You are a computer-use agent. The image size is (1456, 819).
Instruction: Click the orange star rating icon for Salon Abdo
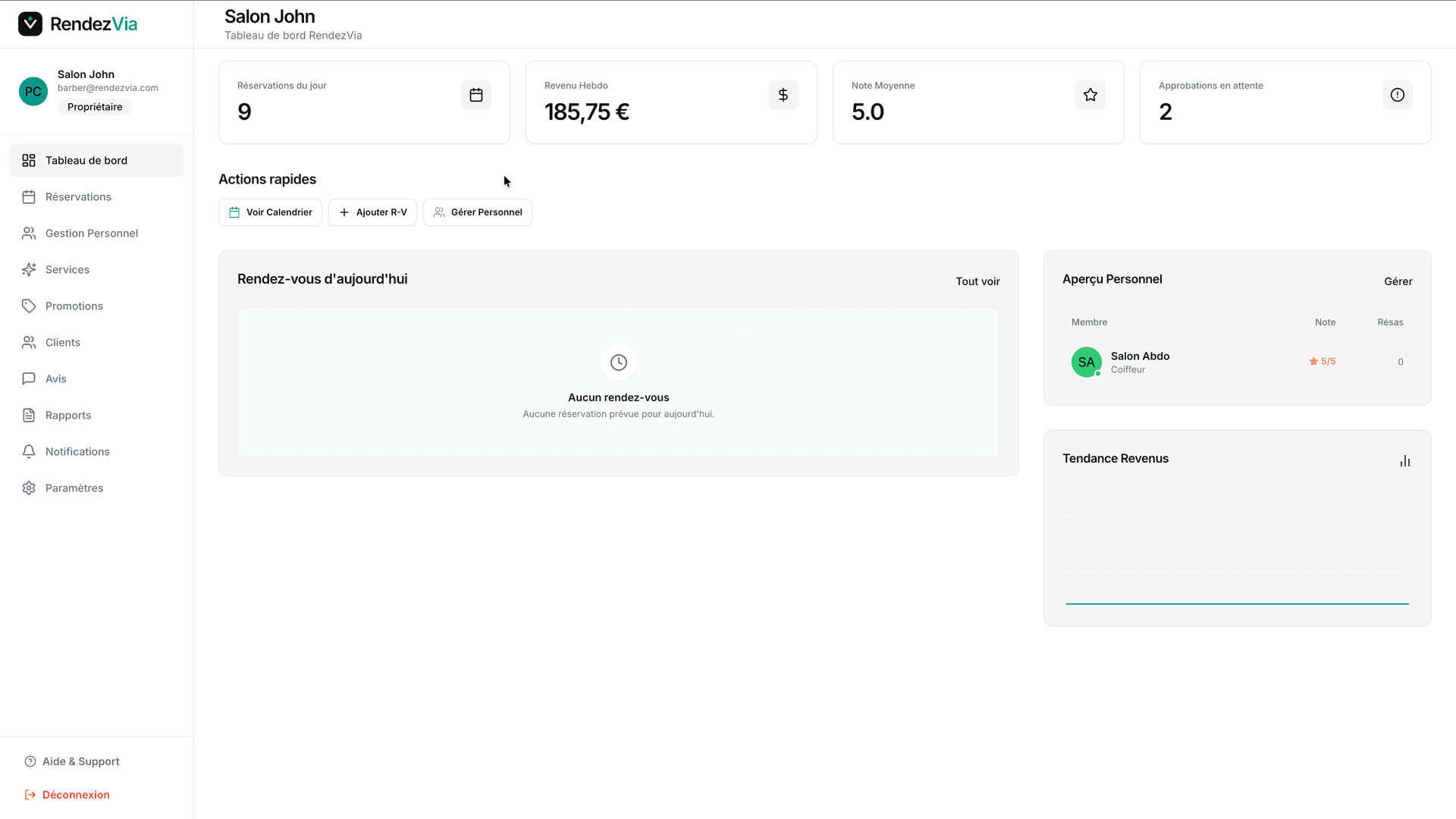(1313, 362)
